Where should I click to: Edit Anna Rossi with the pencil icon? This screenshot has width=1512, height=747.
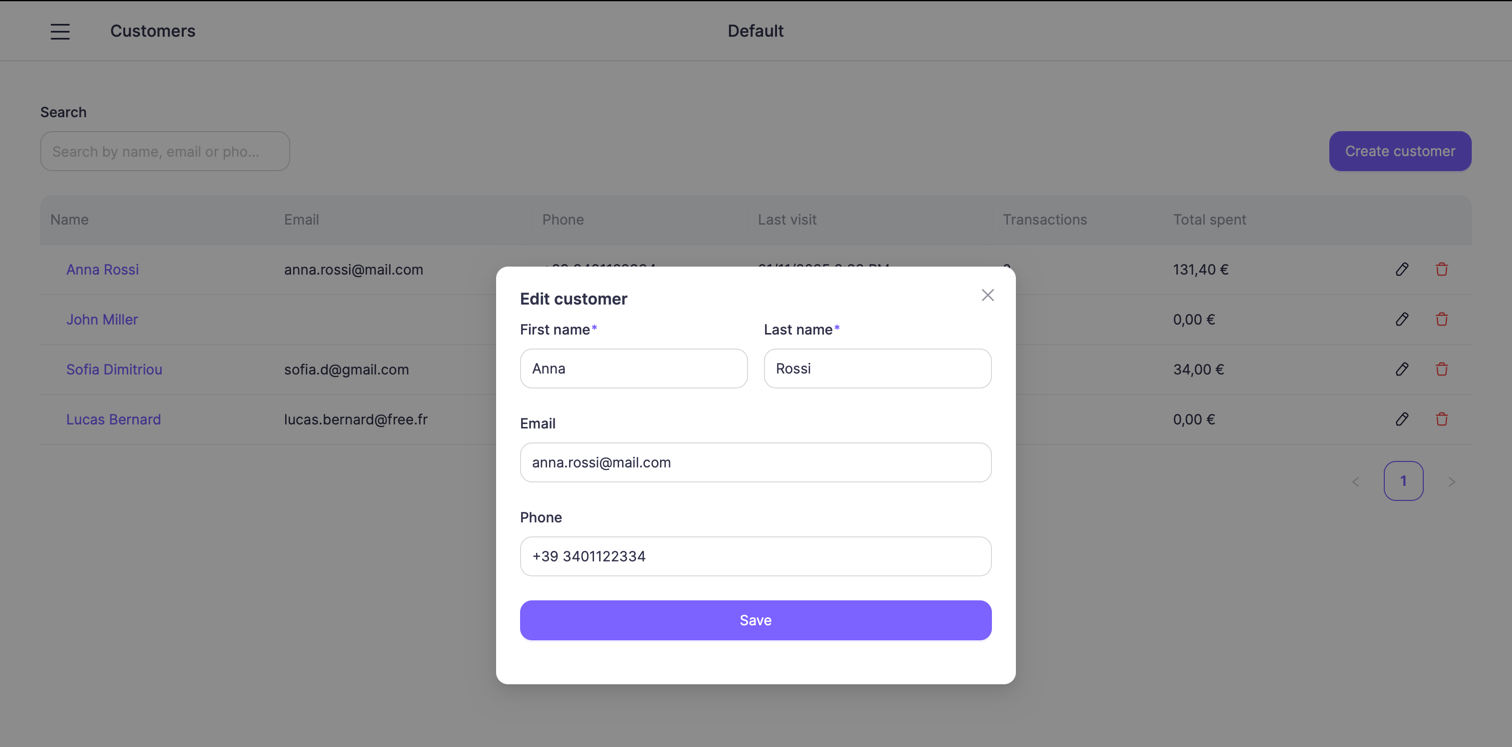[x=1402, y=269]
